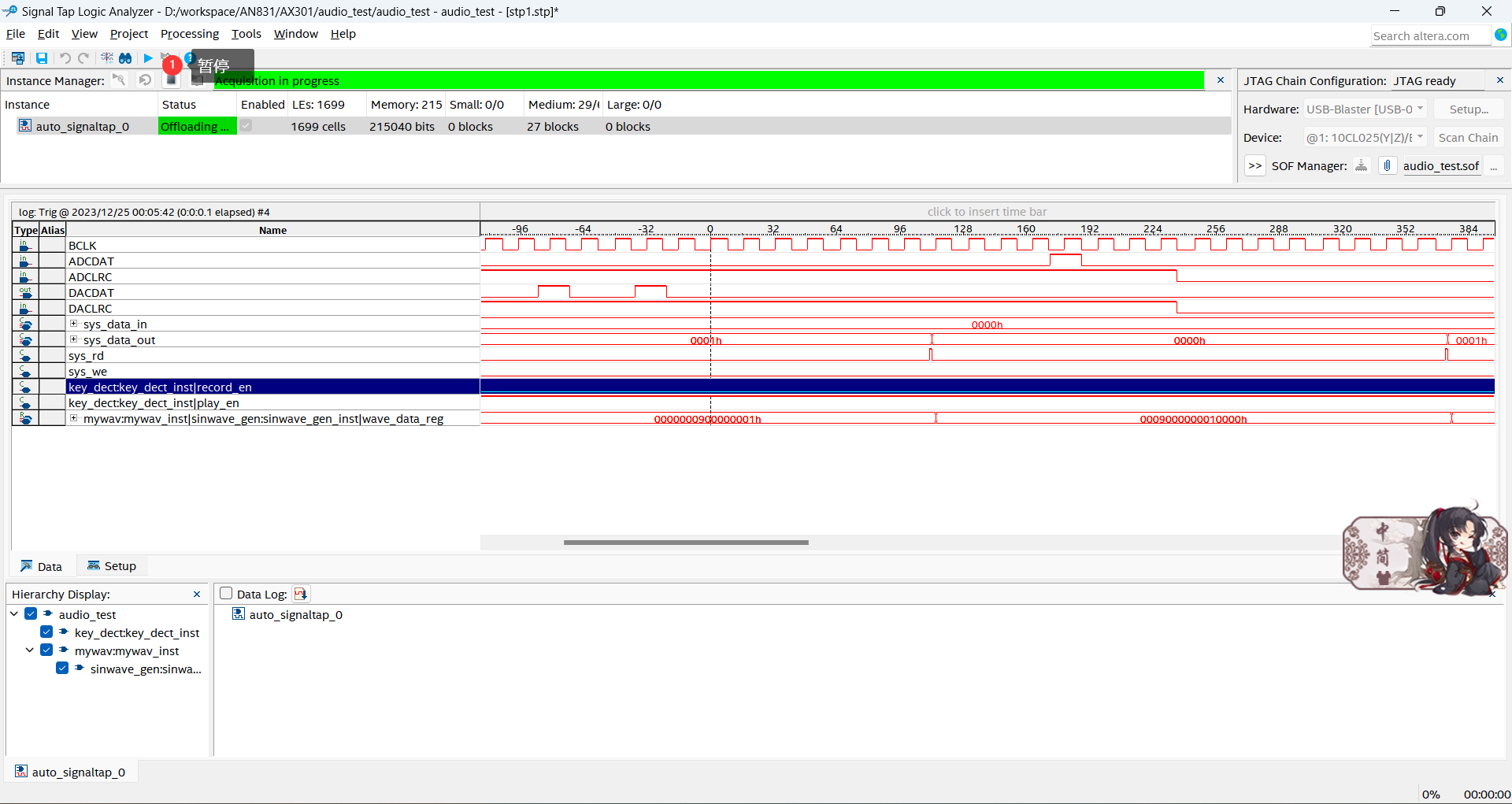The image size is (1512, 804).
Task: Click the Scan Chain button
Action: coord(1469,138)
